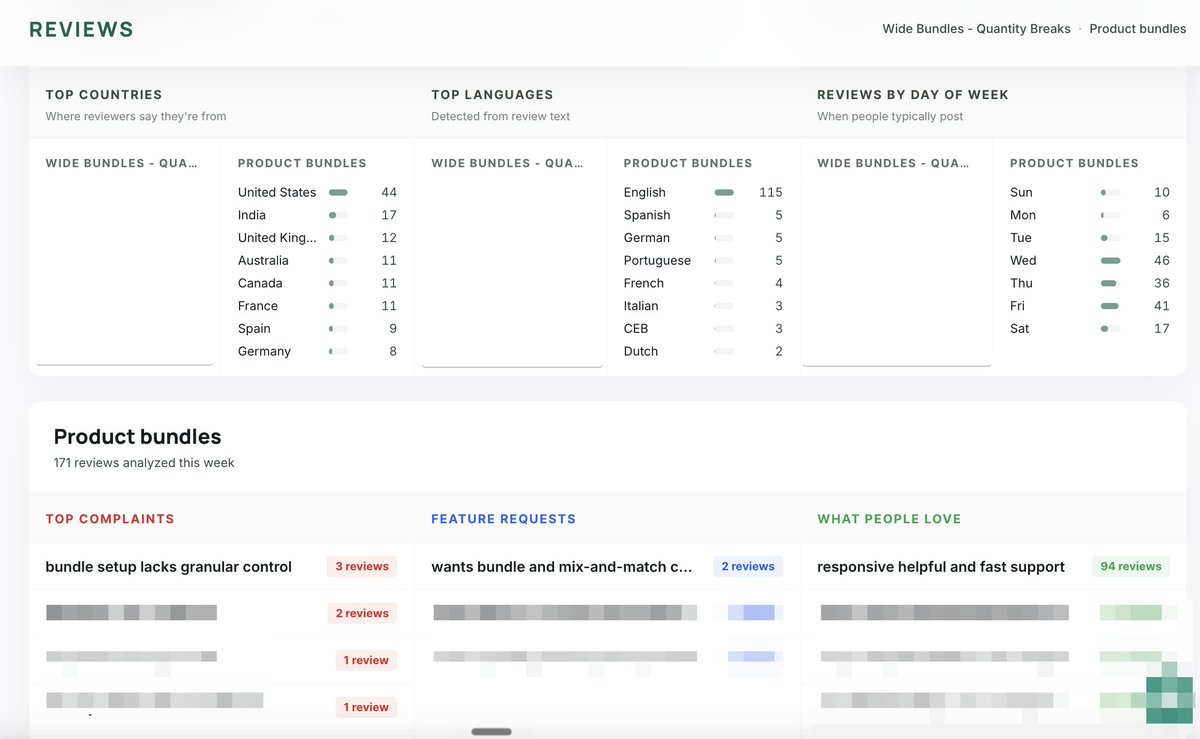The width and height of the screenshot is (1200, 739).
Task: Select the United States country row
Action: pyautogui.click(x=317, y=192)
